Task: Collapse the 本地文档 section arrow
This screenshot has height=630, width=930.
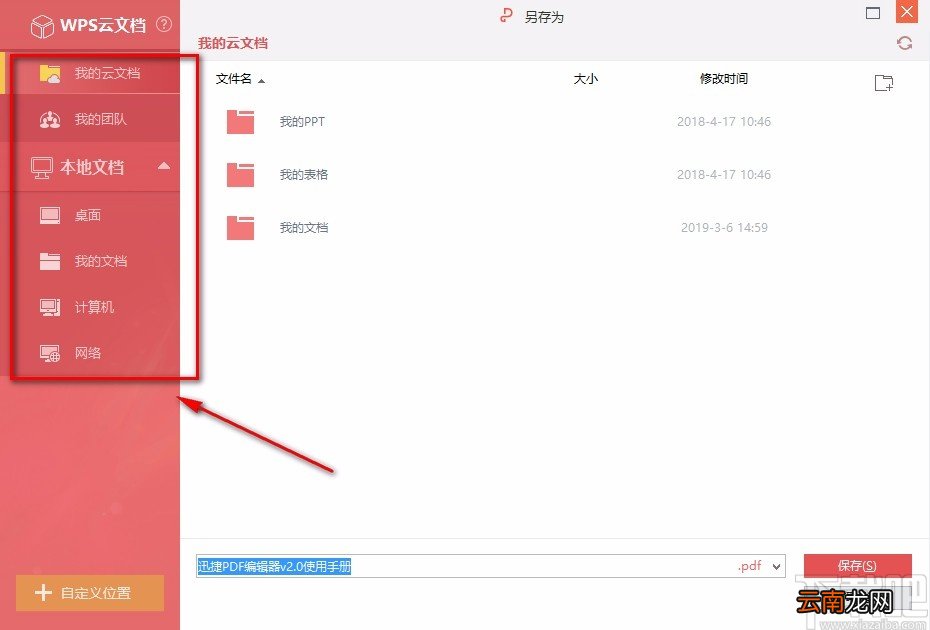Action: click(x=164, y=166)
